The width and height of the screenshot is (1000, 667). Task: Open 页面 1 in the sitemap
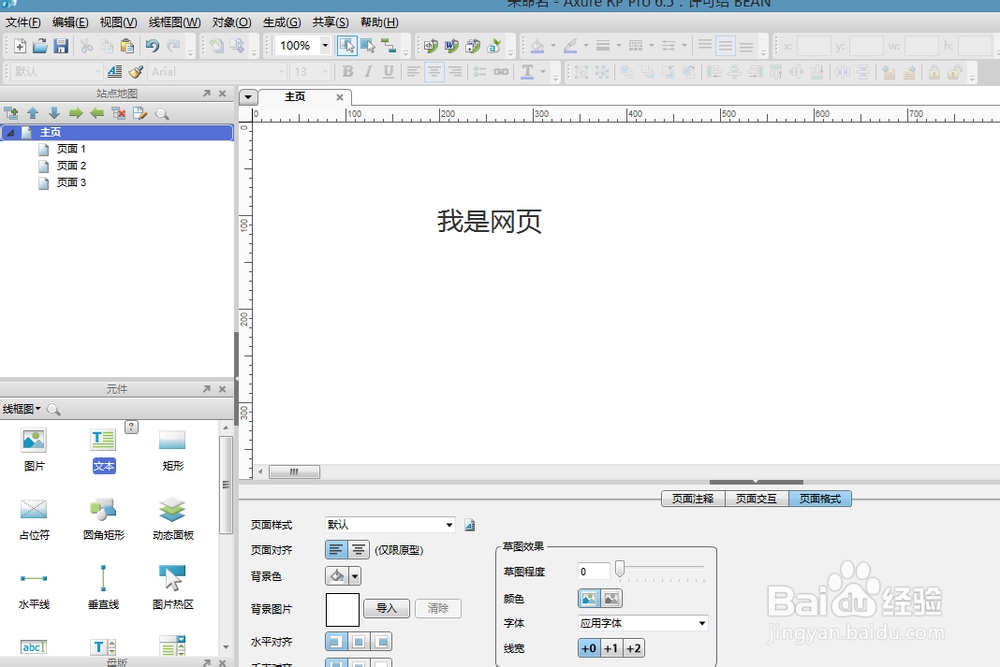(x=71, y=149)
